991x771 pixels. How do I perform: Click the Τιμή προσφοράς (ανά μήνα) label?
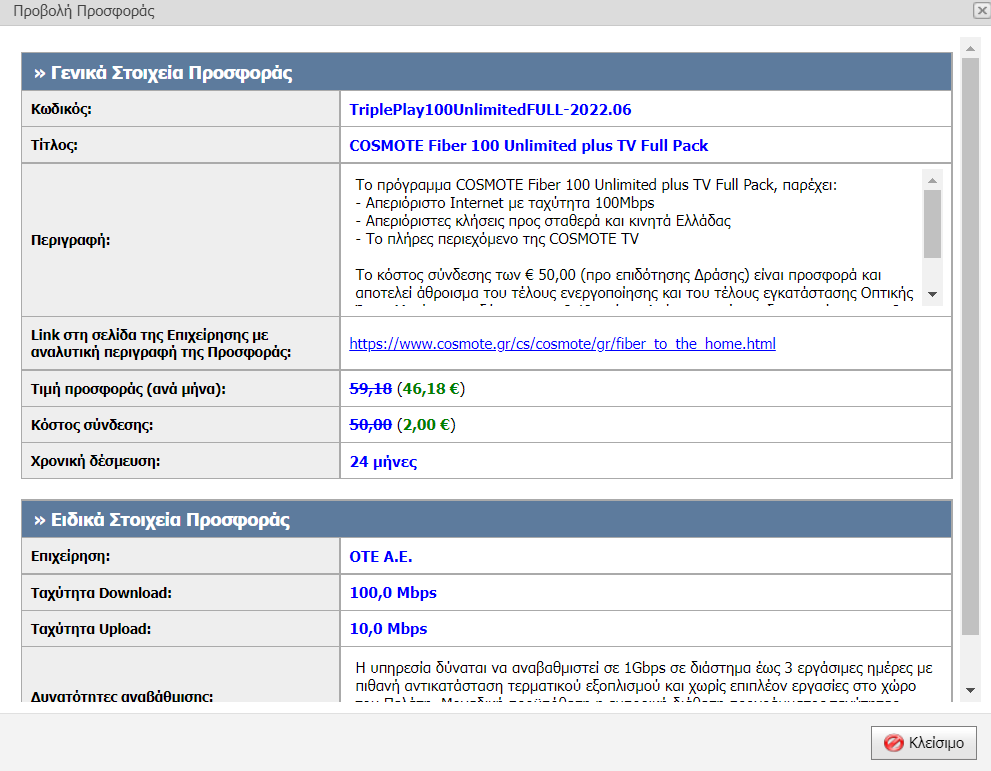(128, 389)
